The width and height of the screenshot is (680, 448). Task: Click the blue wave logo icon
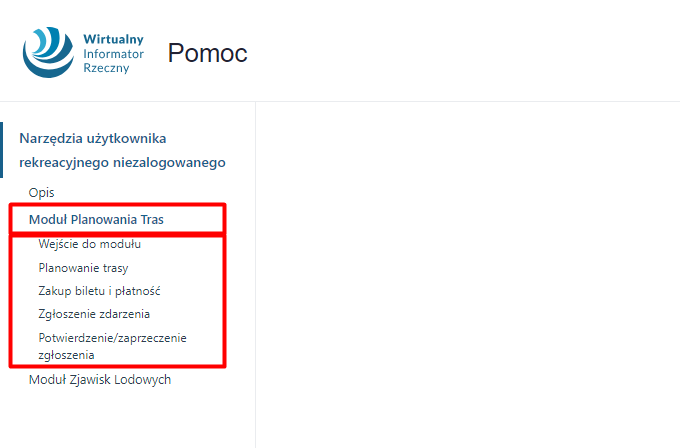coord(48,52)
